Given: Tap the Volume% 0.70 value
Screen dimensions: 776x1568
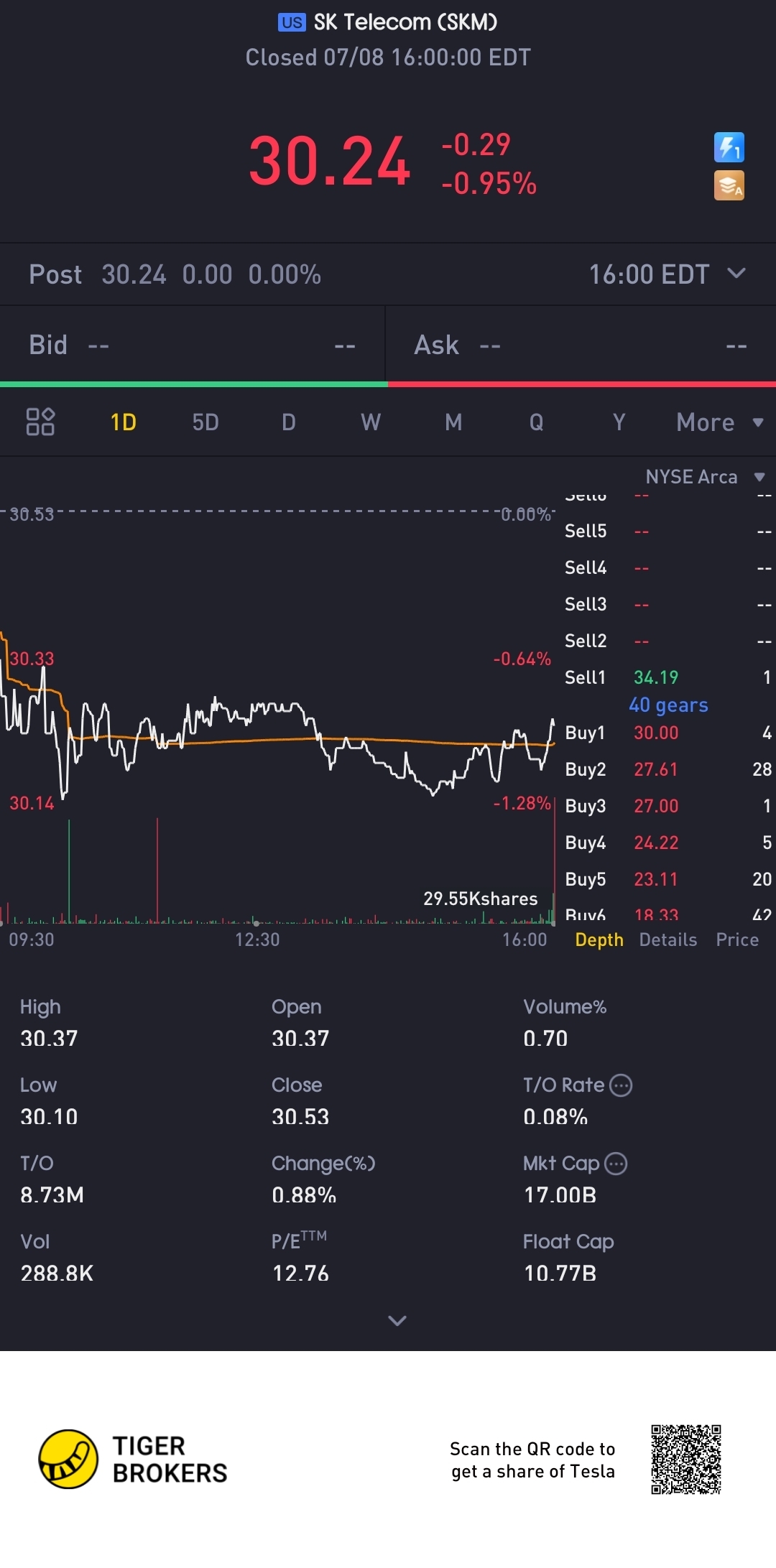Looking at the screenshot, I should click(545, 1038).
